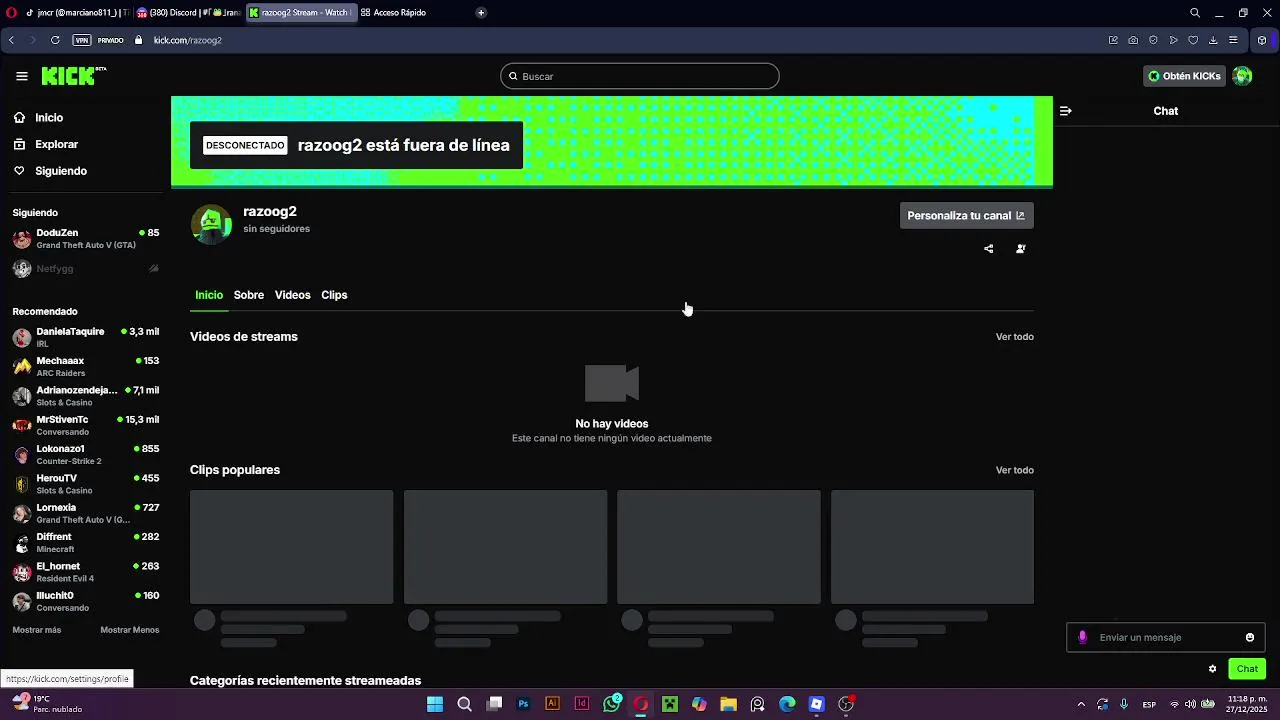Open a new browser tab with plus icon
This screenshot has width=1280, height=720.
pos(481,13)
